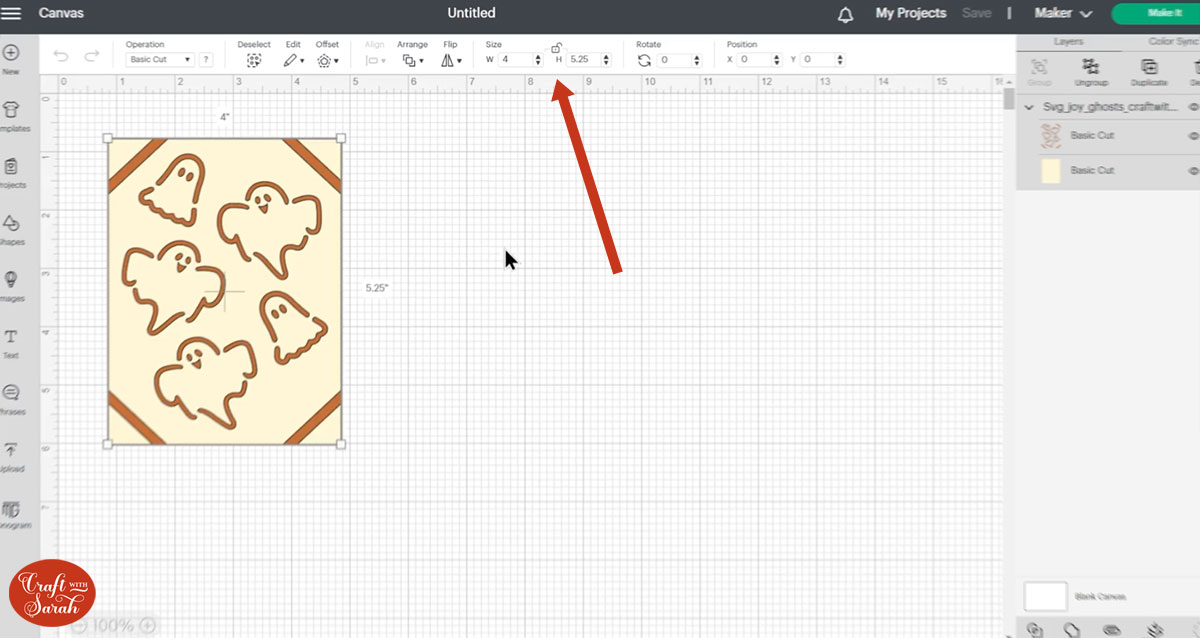This screenshot has height=638, width=1200.
Task: Undo the last action
Action: 61,56
